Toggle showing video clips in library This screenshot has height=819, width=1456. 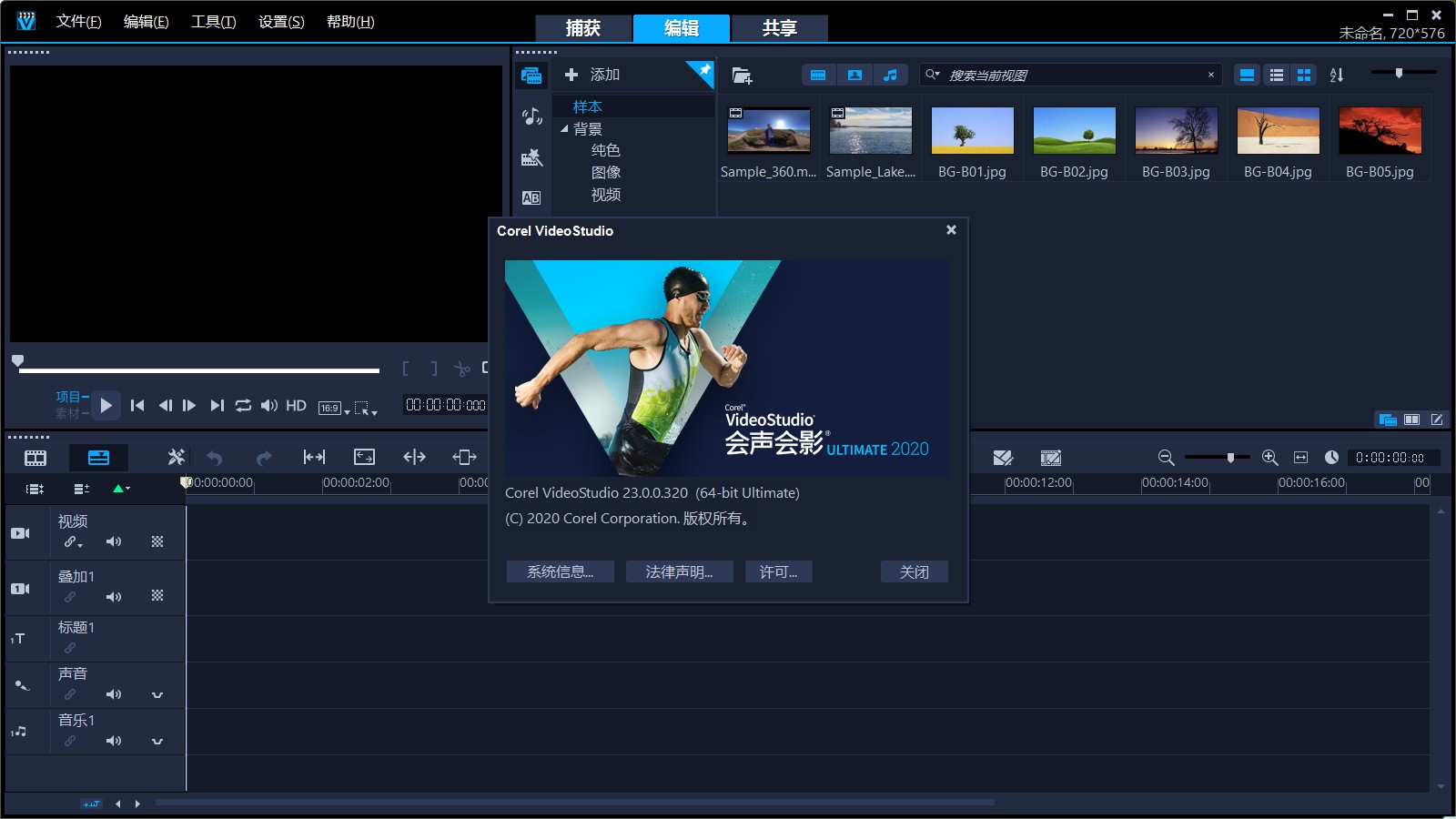[x=818, y=75]
